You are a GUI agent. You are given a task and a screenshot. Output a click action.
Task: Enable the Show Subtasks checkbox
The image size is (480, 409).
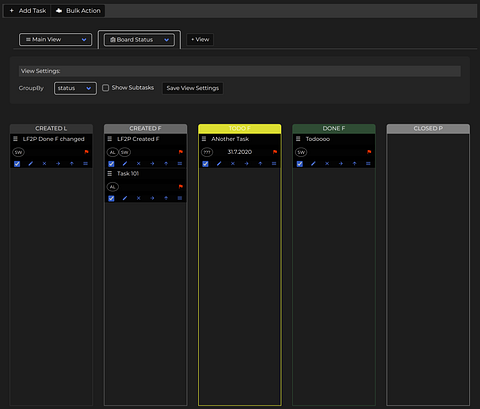click(x=105, y=88)
